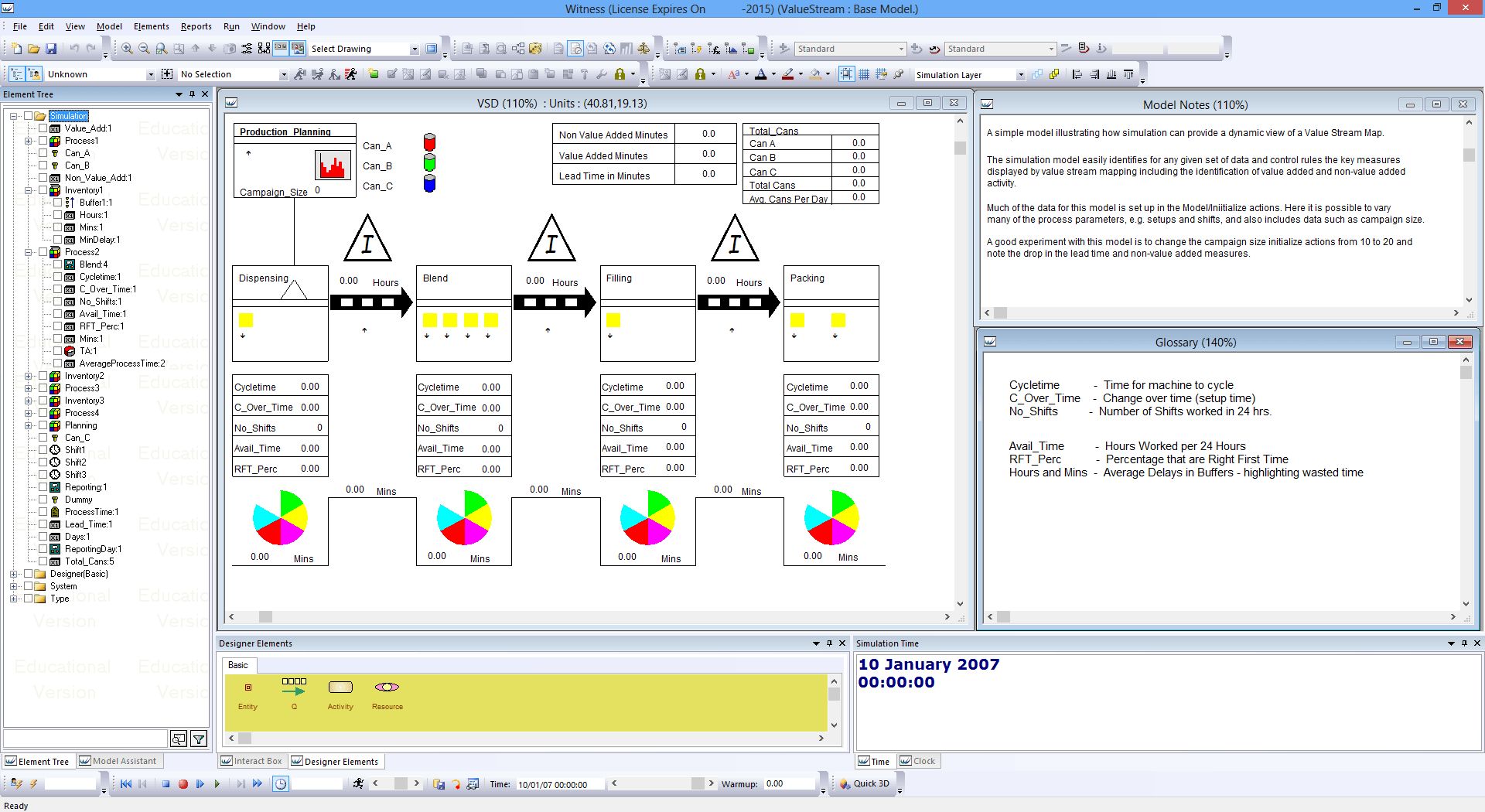Click the New Model document icon
The image size is (1485, 812).
click(15, 48)
